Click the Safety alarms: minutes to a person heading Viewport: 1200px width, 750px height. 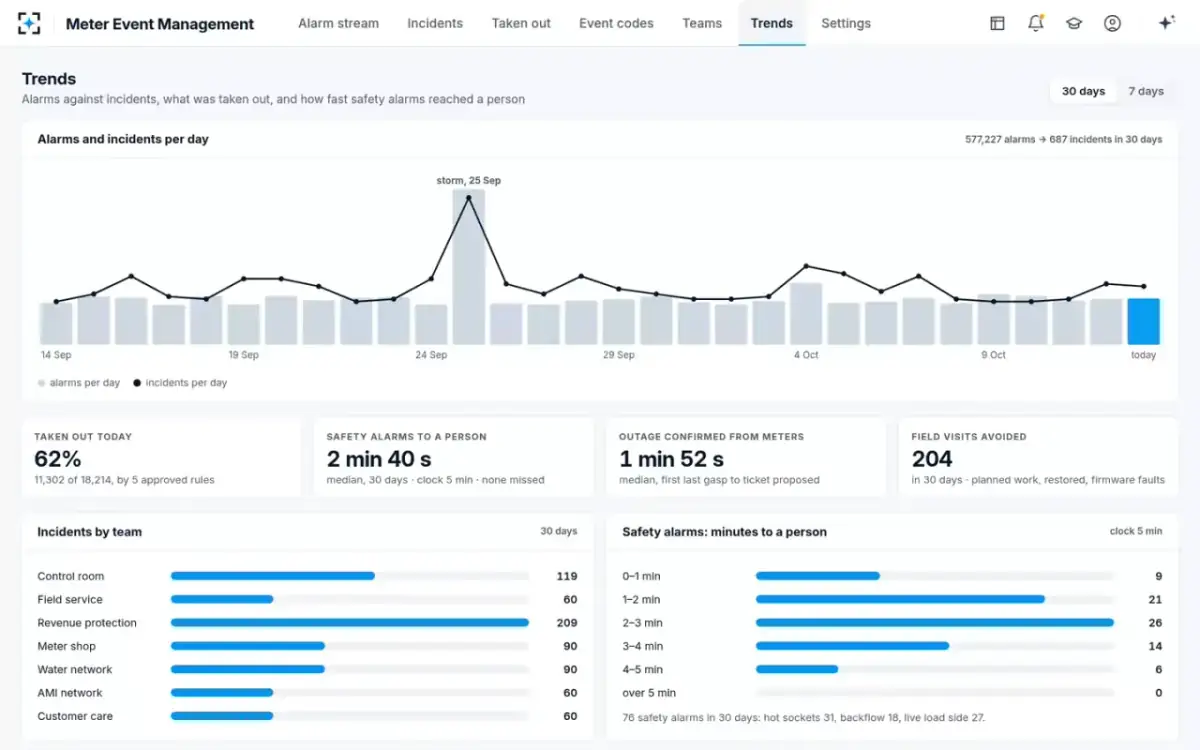click(724, 532)
